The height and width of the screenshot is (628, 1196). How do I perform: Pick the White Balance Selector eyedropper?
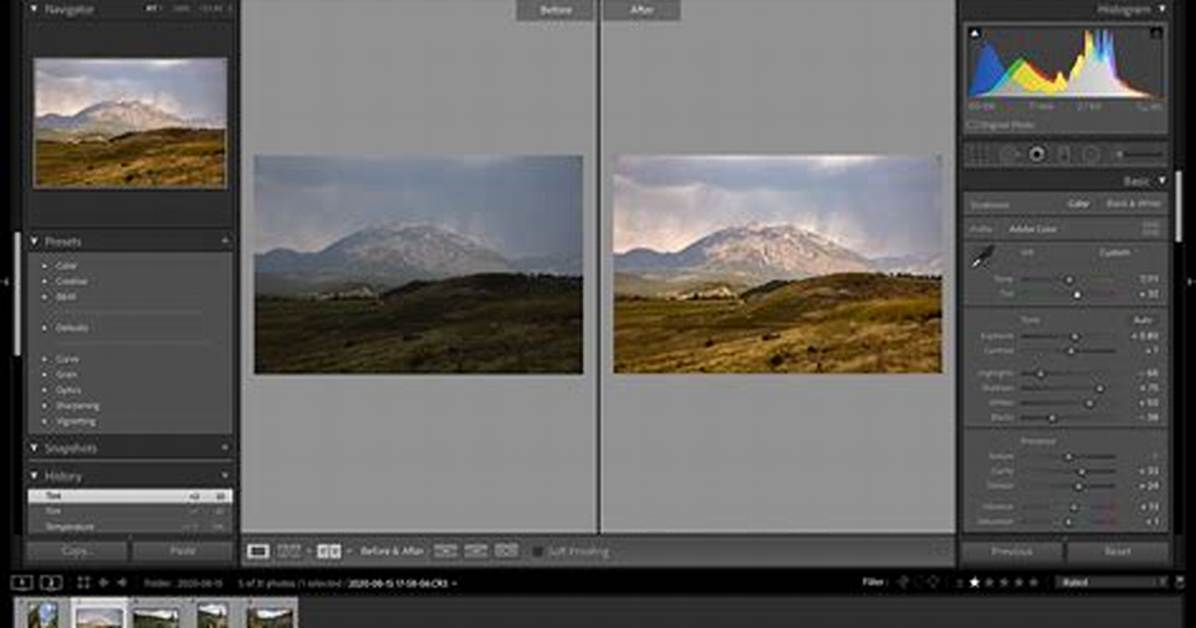pyautogui.click(x=982, y=257)
